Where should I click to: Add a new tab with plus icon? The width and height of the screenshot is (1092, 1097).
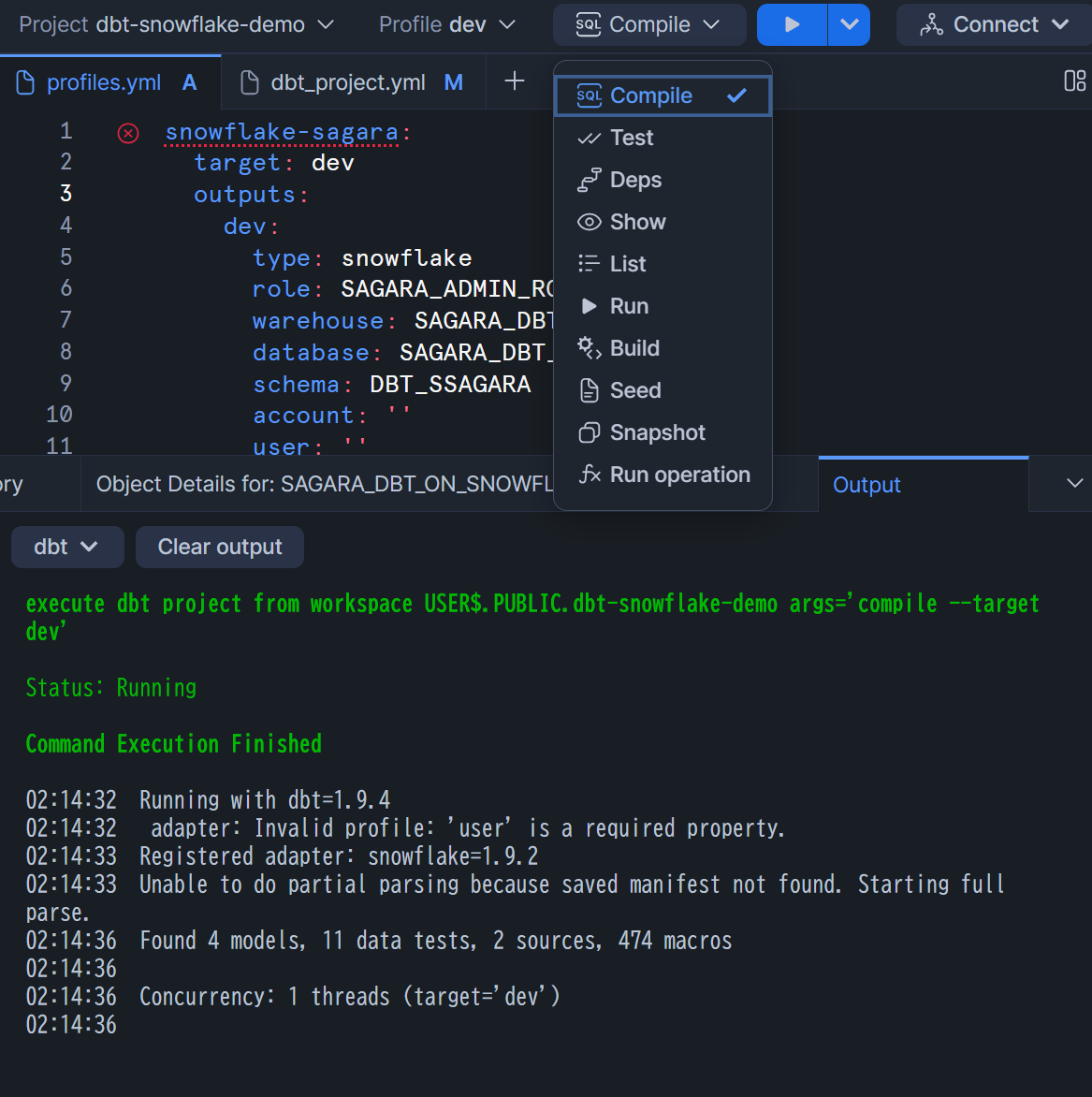[514, 81]
